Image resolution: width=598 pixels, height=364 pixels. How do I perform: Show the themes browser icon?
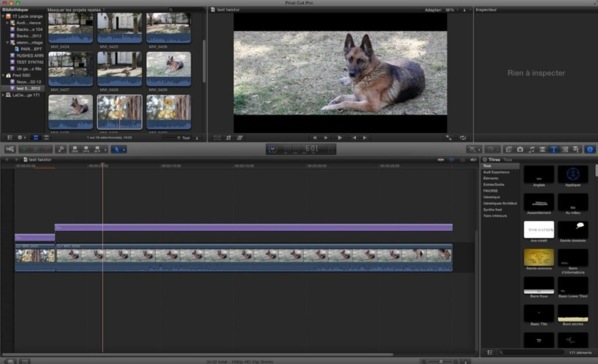pyautogui.click(x=576, y=149)
